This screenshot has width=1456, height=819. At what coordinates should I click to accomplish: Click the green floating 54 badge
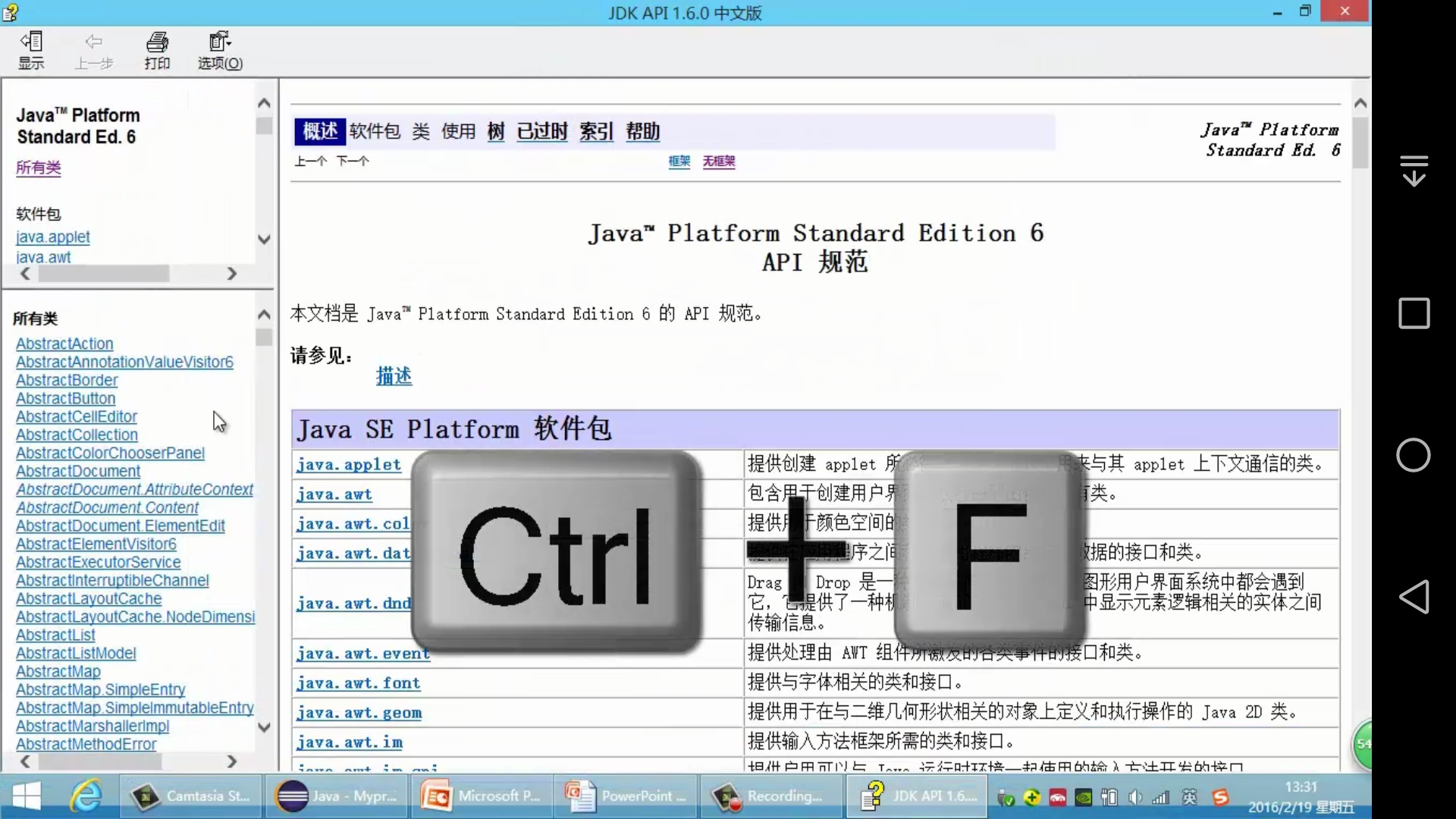pos(1363,744)
